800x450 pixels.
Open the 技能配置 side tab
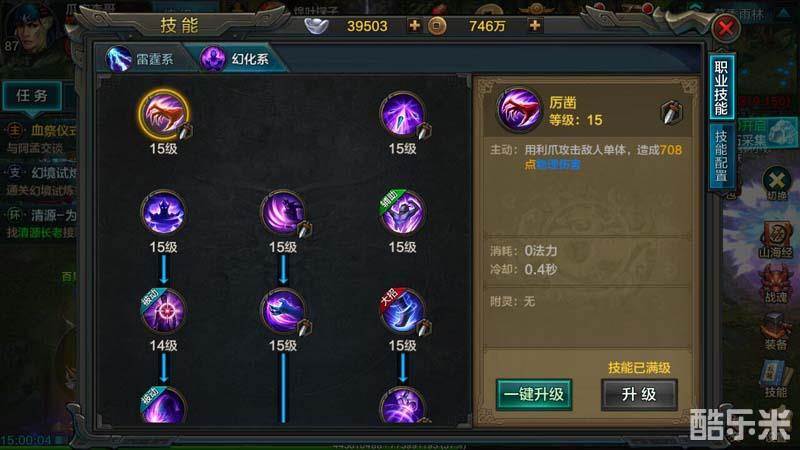(x=721, y=156)
